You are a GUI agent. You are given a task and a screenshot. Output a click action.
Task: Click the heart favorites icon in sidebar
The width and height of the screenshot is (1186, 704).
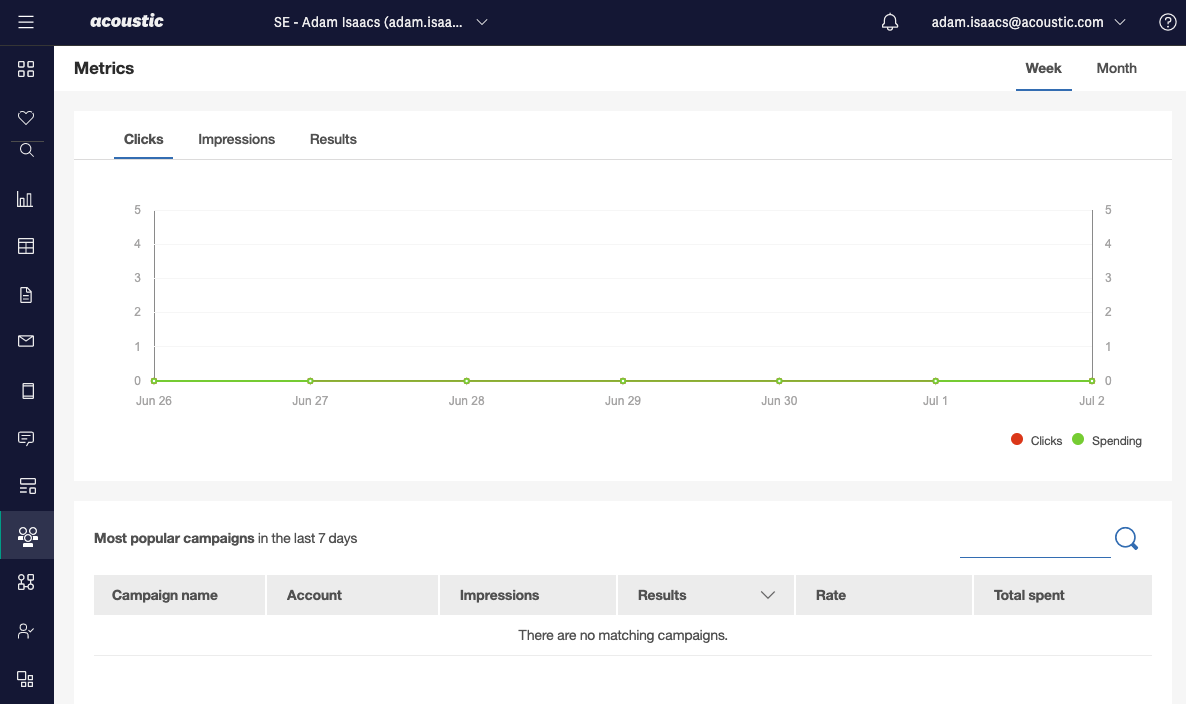tap(26, 118)
